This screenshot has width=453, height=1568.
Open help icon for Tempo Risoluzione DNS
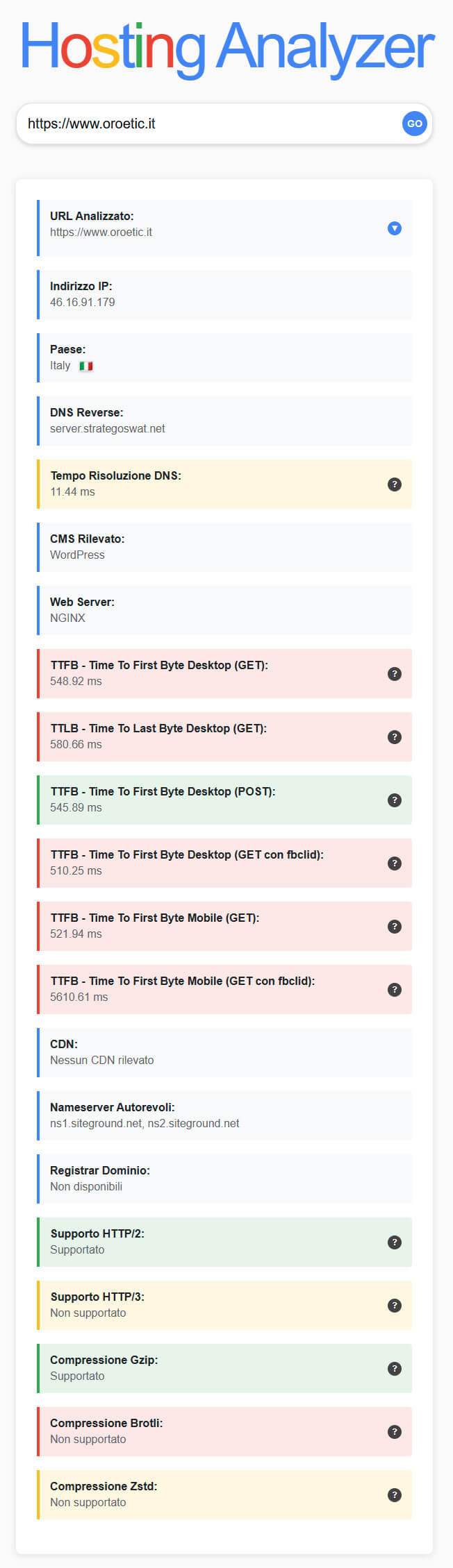point(394,484)
